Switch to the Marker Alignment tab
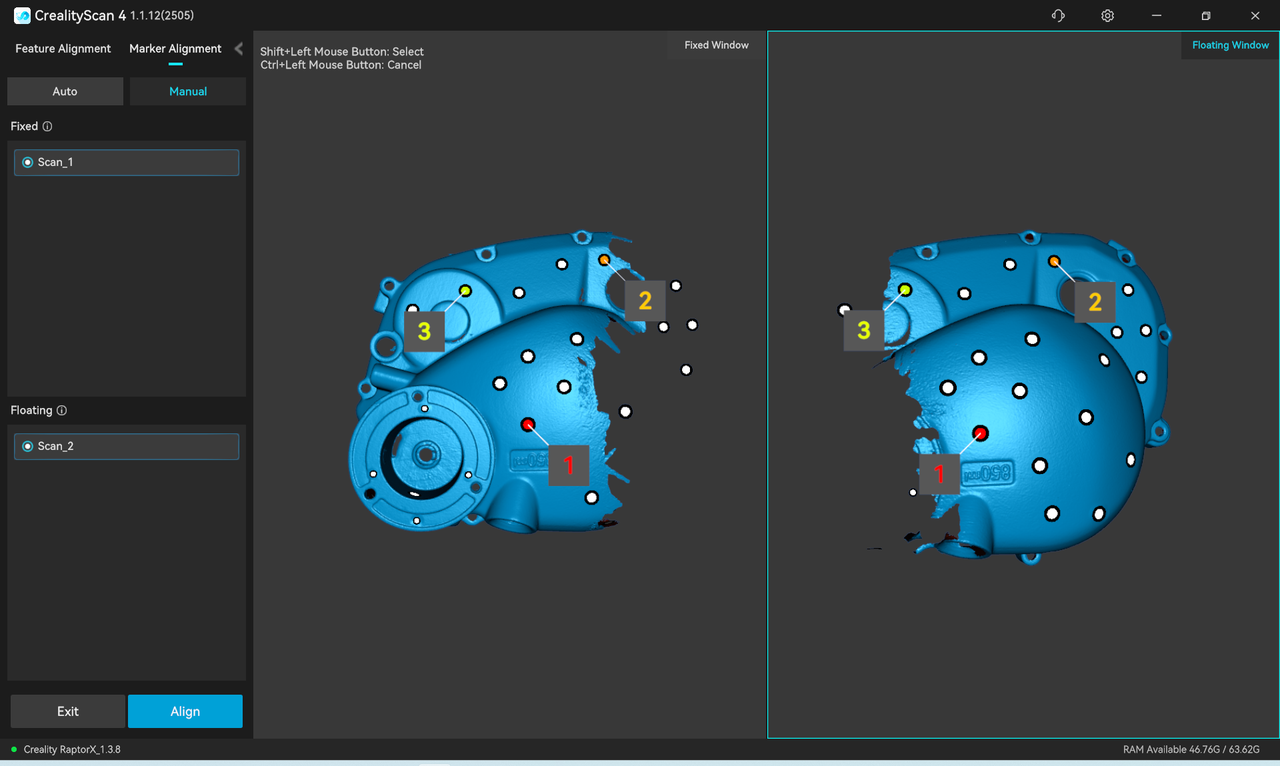1280x766 pixels. click(x=175, y=49)
